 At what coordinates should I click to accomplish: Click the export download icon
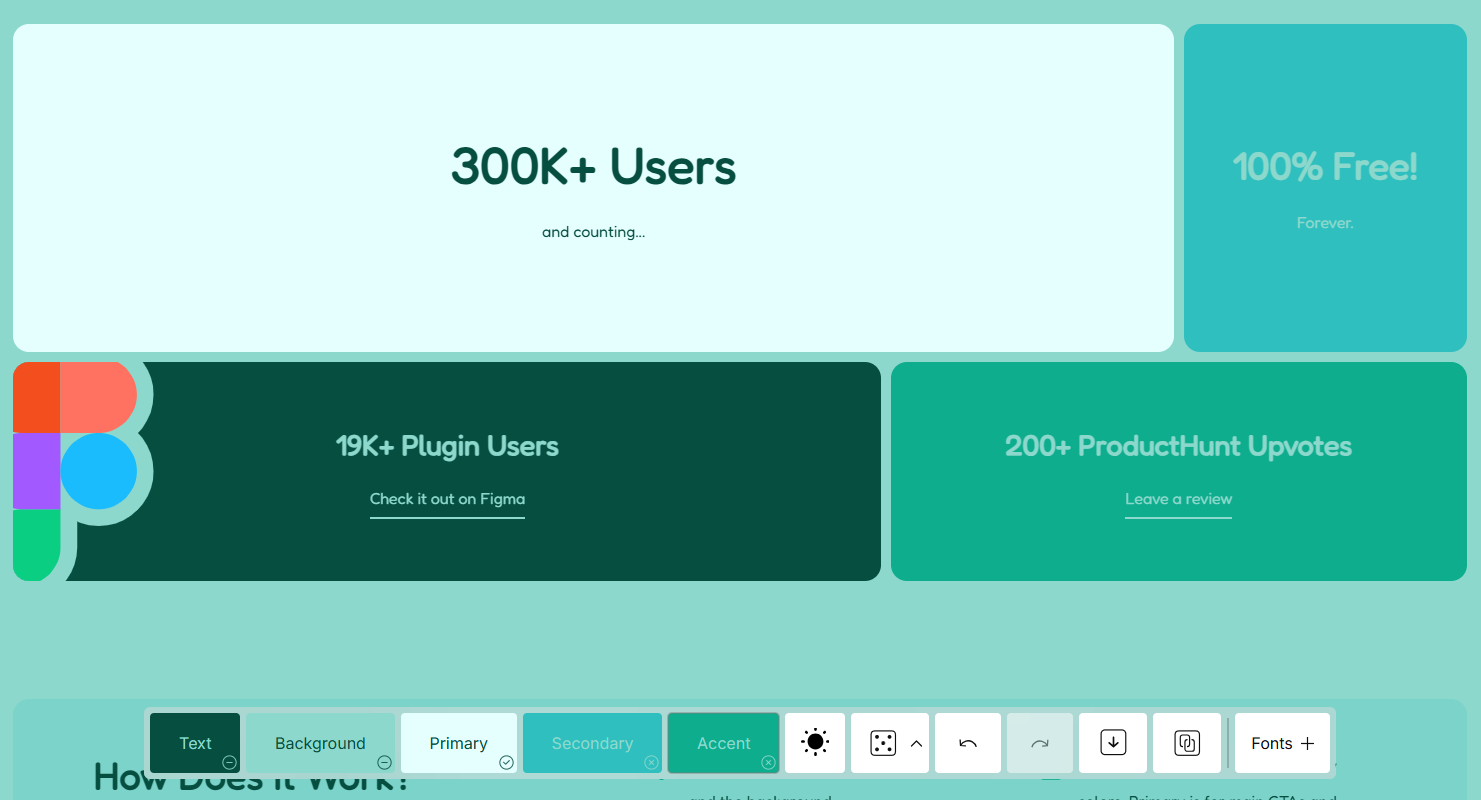pos(1113,743)
